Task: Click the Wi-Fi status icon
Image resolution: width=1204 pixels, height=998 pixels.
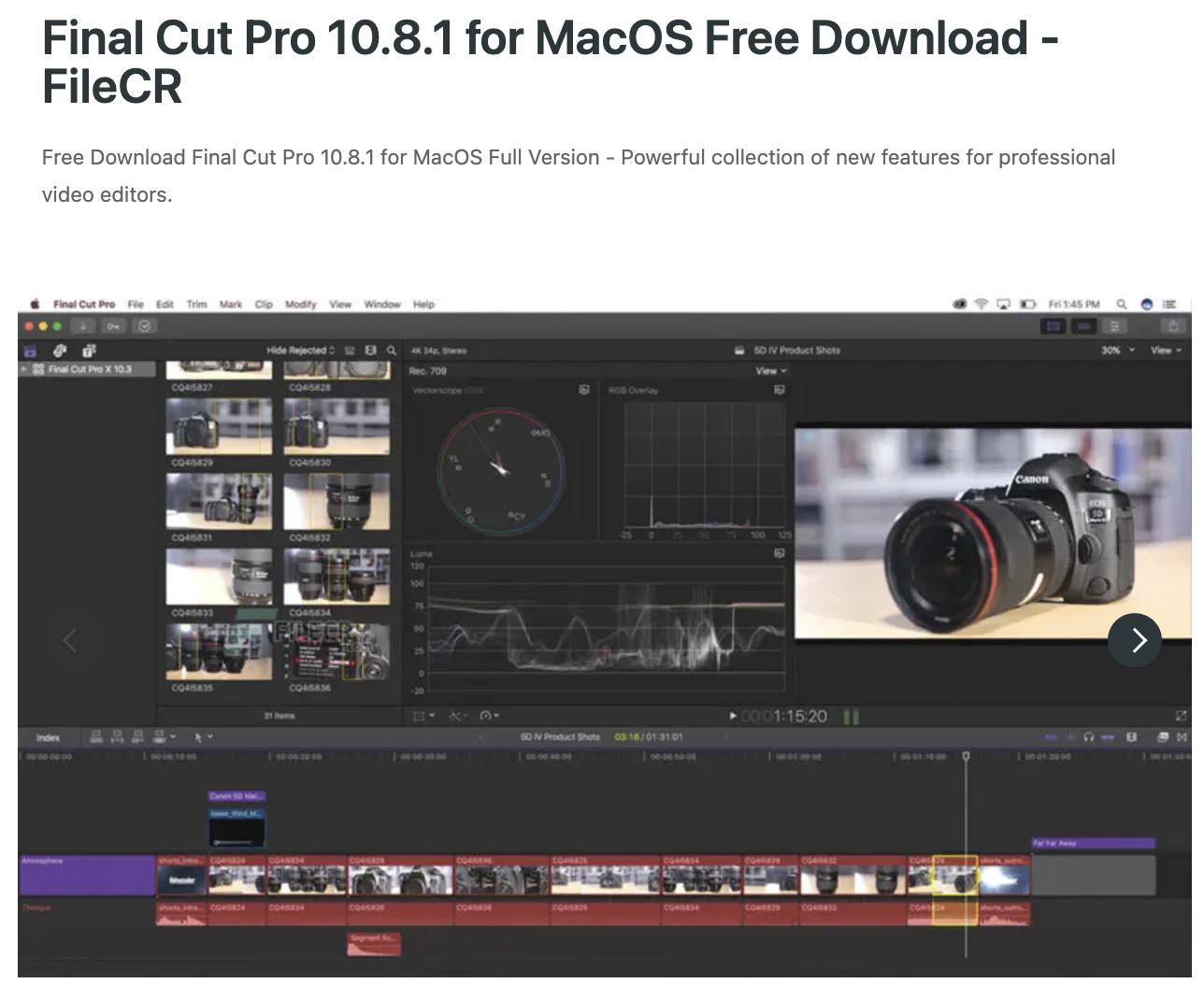Action: coord(981,305)
